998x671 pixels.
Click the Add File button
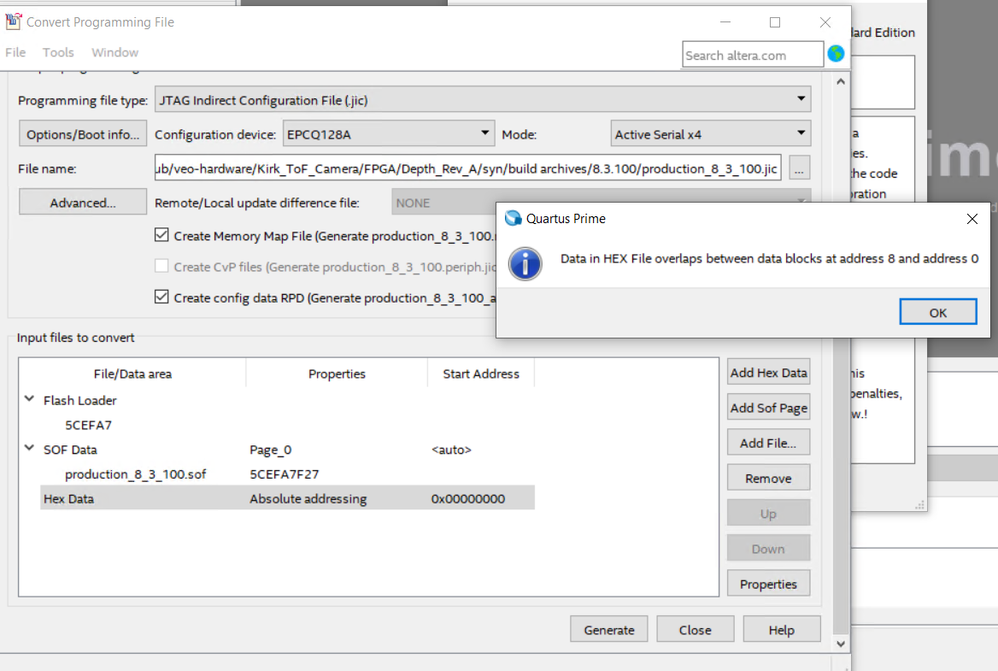click(768, 443)
